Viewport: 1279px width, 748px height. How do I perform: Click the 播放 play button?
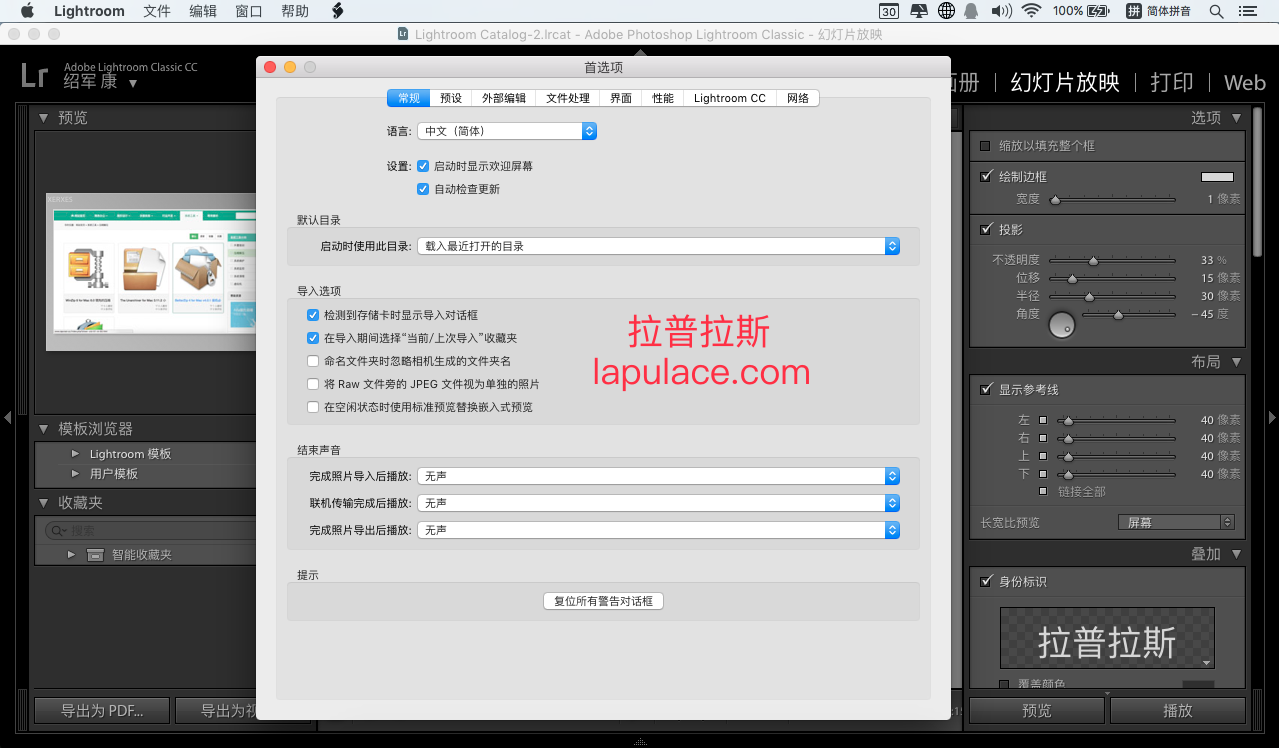[x=1177, y=710]
